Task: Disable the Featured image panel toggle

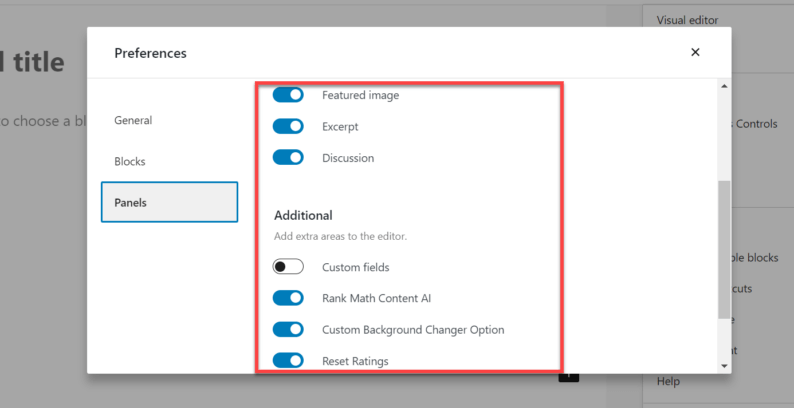Action: tap(288, 95)
